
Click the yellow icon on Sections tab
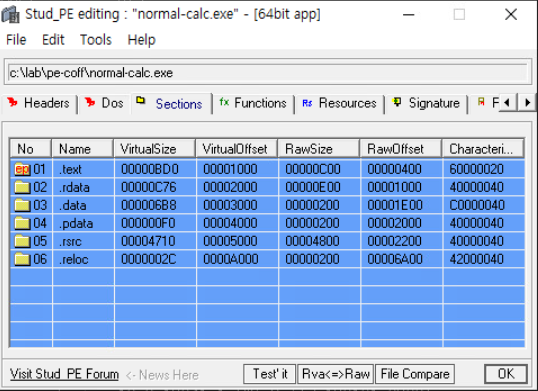(x=140, y=100)
